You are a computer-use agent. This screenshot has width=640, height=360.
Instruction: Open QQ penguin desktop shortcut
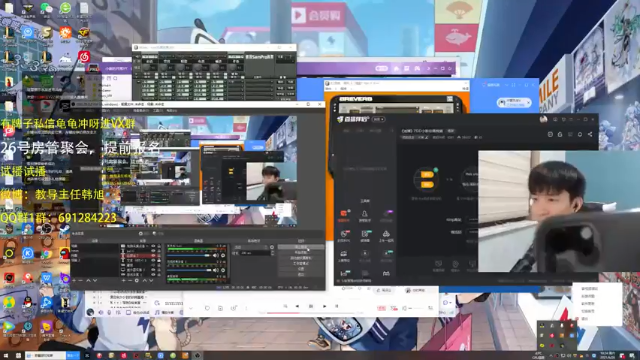28,302
